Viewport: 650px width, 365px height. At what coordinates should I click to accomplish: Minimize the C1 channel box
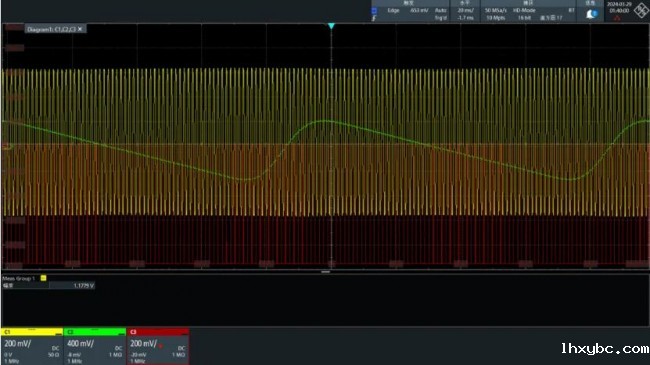click(58, 334)
